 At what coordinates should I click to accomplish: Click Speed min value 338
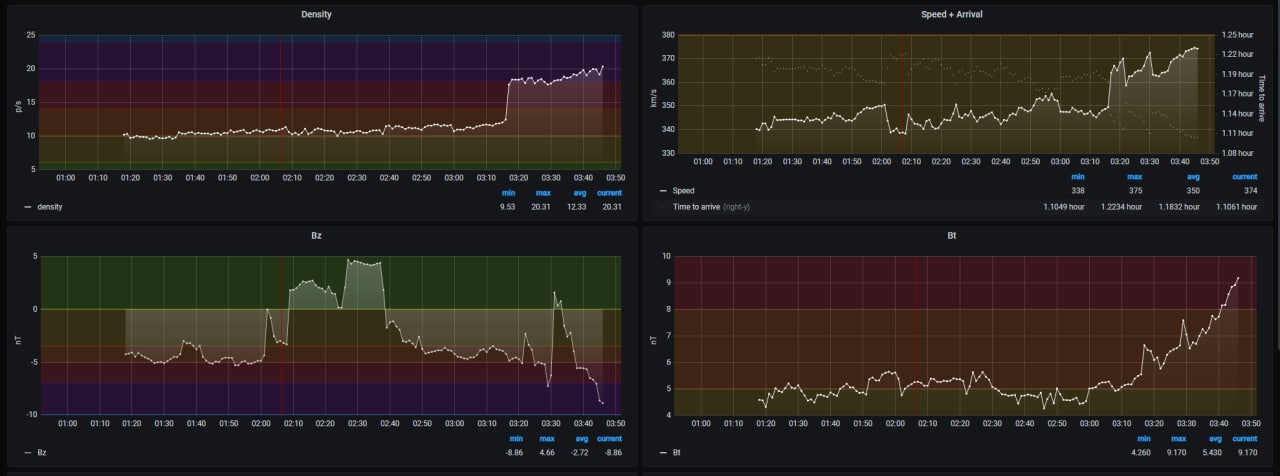point(1077,190)
